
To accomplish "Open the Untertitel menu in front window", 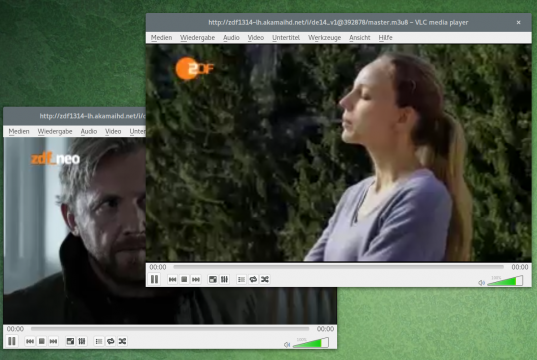I will pyautogui.click(x=286, y=38).
